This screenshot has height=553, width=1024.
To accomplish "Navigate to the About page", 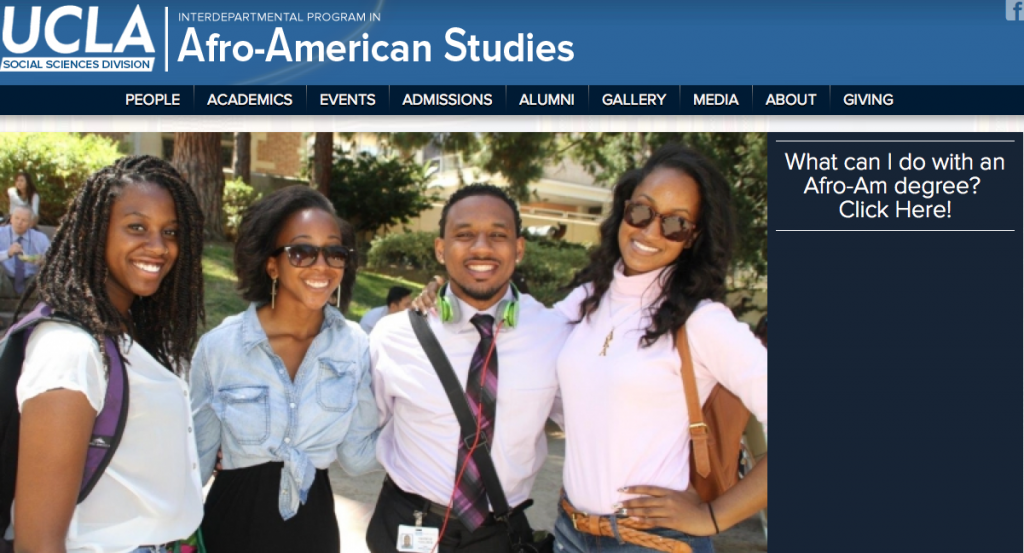I will click(791, 100).
